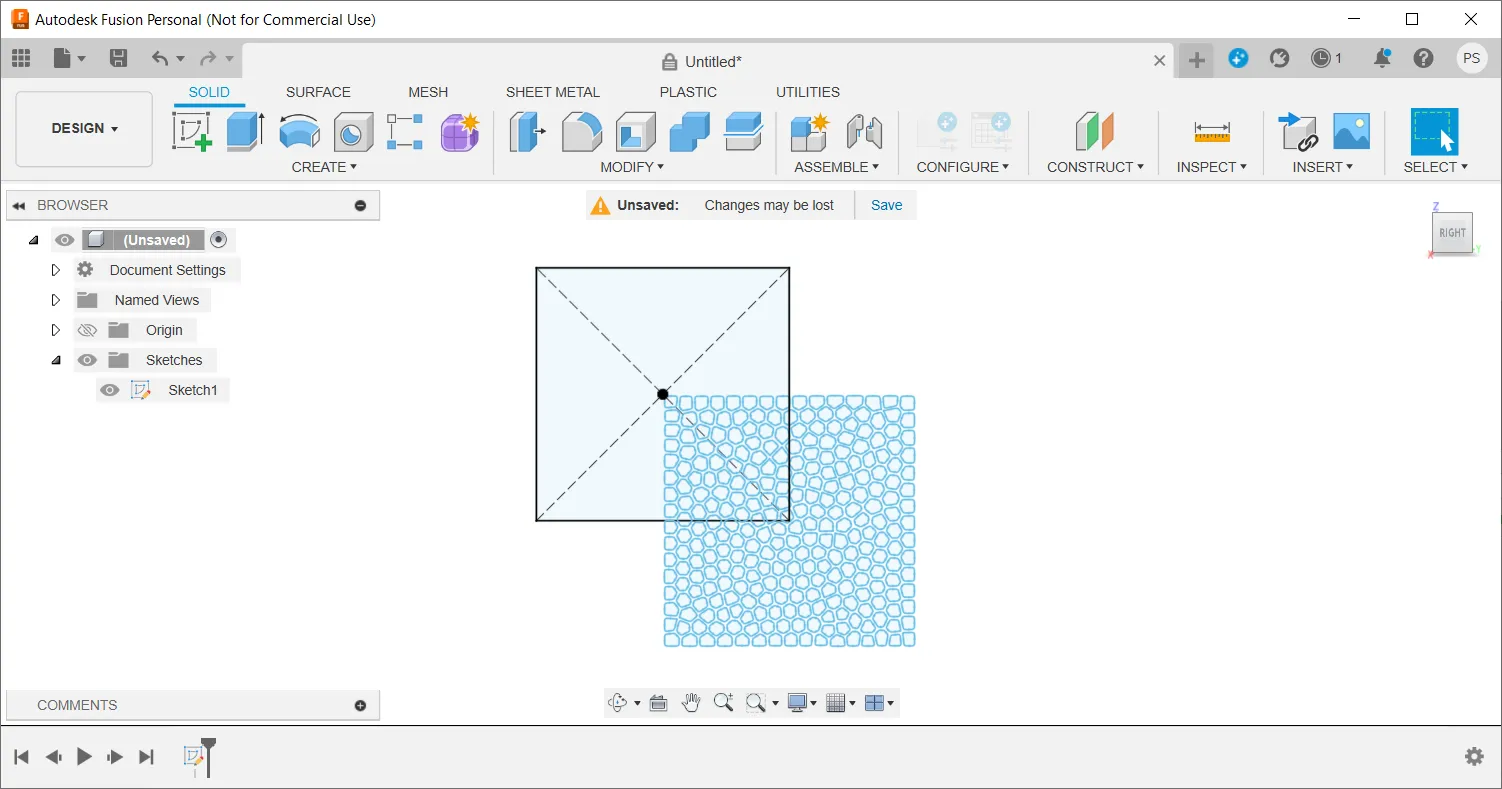Open the MODIFY dropdown menu
The width and height of the screenshot is (1502, 789).
tap(632, 167)
